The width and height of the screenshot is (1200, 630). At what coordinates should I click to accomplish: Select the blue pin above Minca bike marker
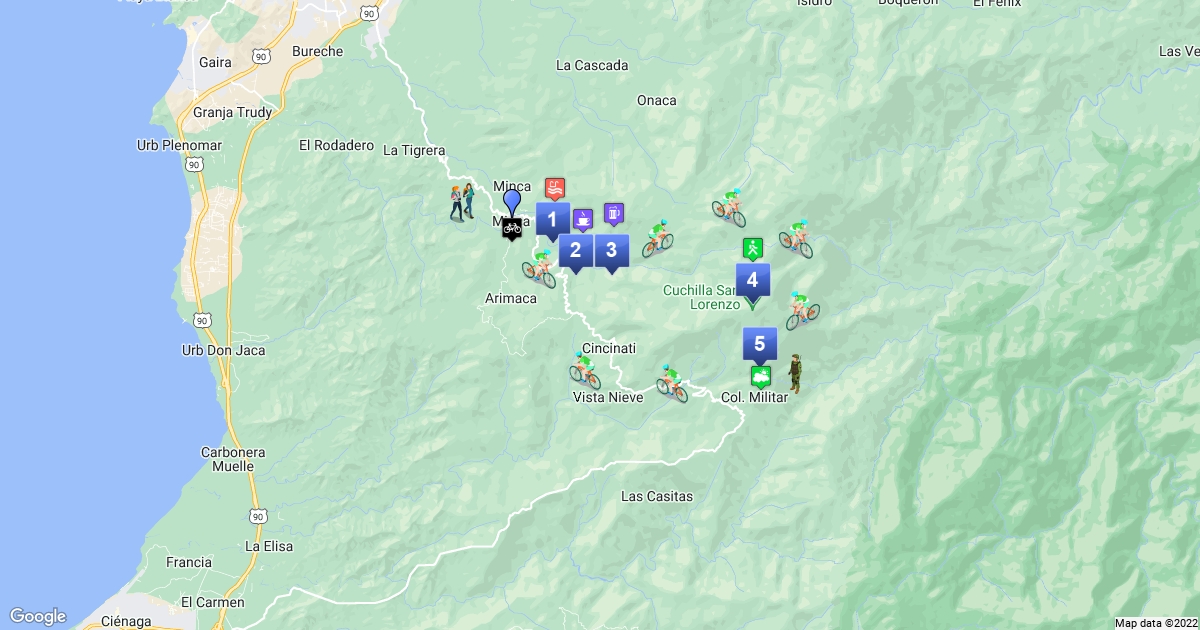pyautogui.click(x=512, y=202)
